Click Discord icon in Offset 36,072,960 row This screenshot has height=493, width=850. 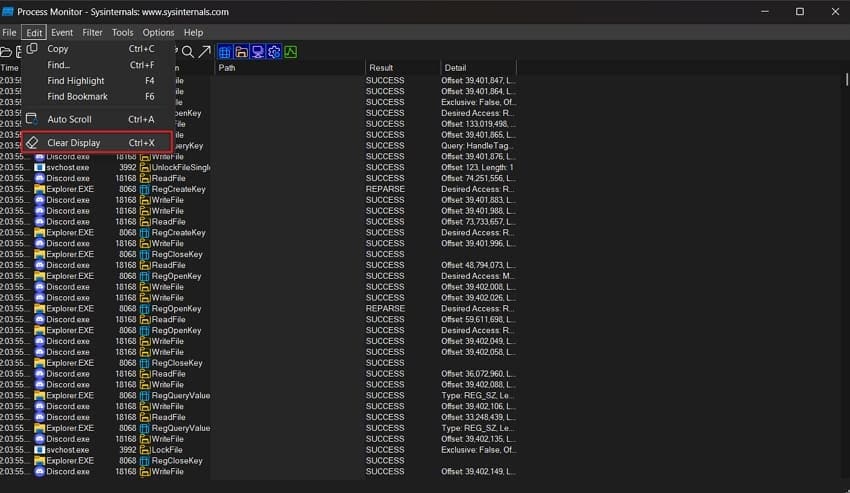pos(40,374)
